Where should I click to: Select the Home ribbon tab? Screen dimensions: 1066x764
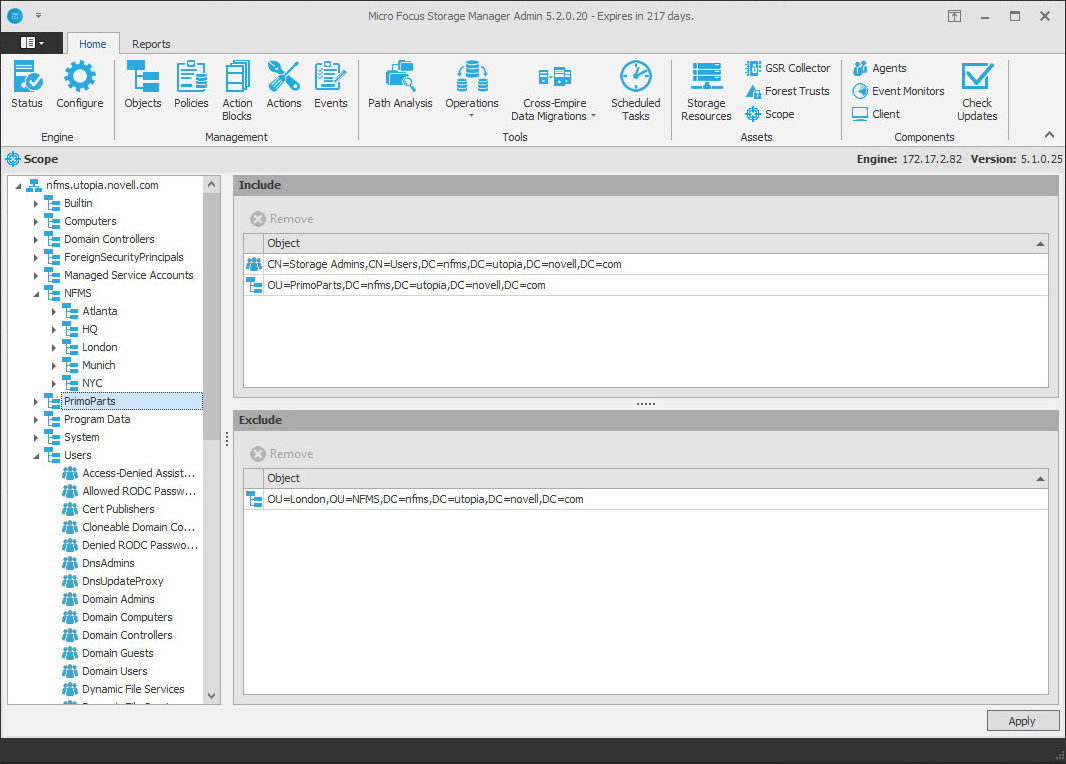(x=93, y=44)
